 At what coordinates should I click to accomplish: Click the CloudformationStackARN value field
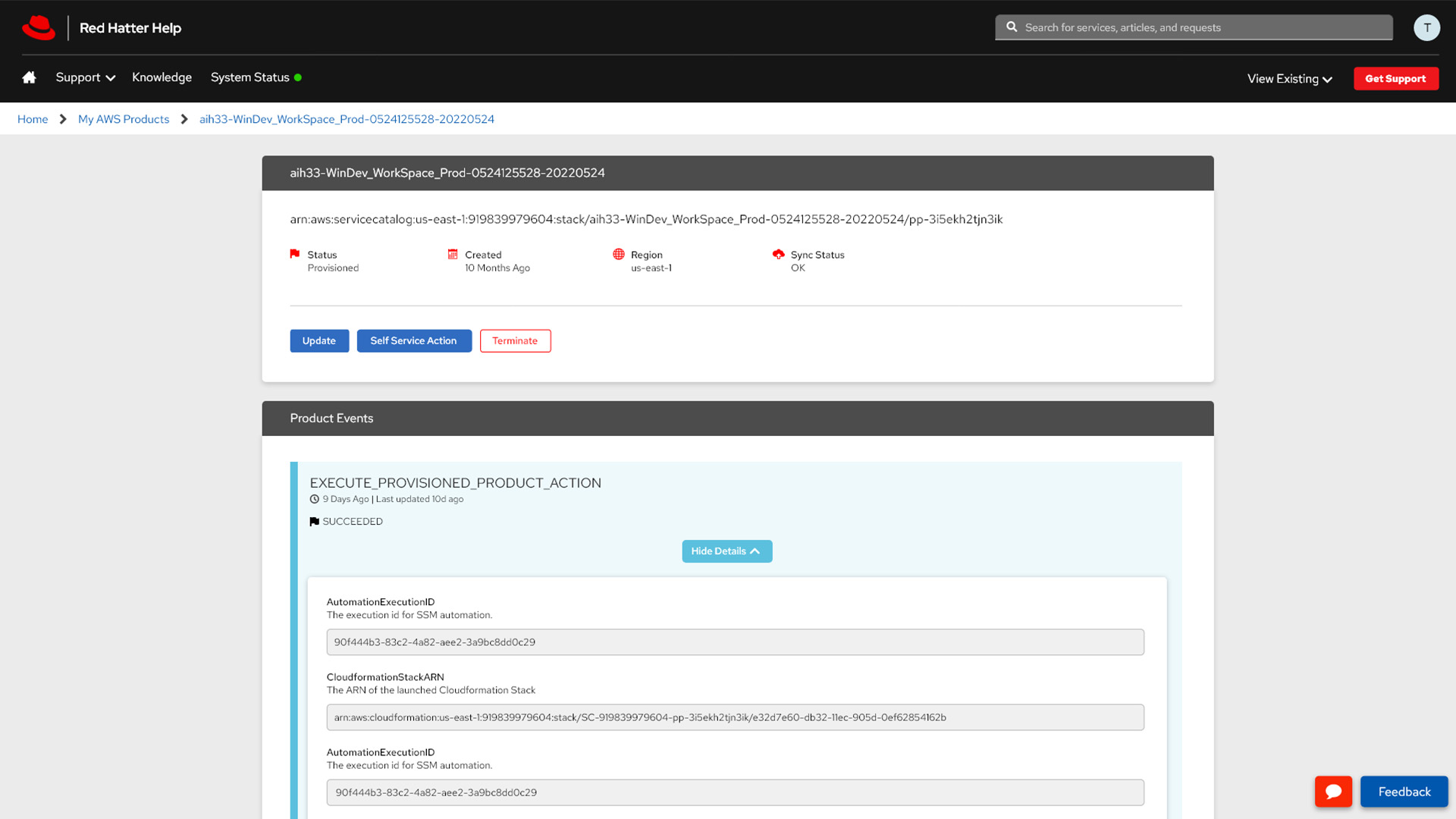735,717
